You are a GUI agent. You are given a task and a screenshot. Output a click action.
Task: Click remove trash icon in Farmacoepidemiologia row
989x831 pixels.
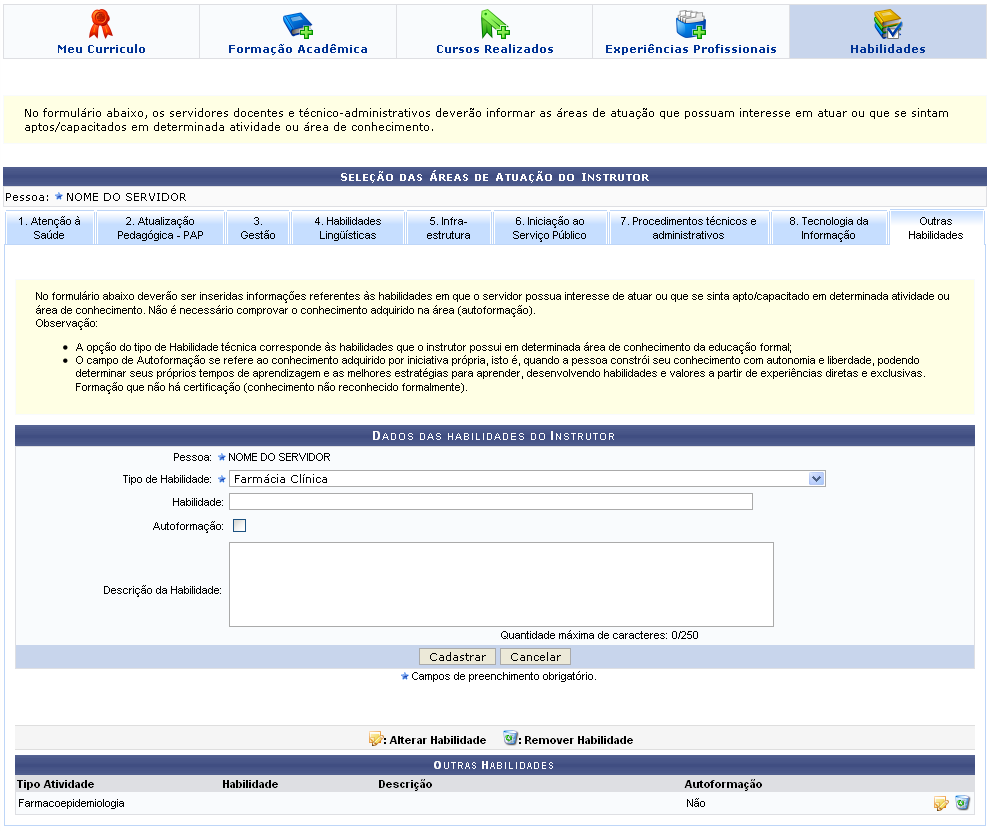pyautogui.click(x=962, y=803)
